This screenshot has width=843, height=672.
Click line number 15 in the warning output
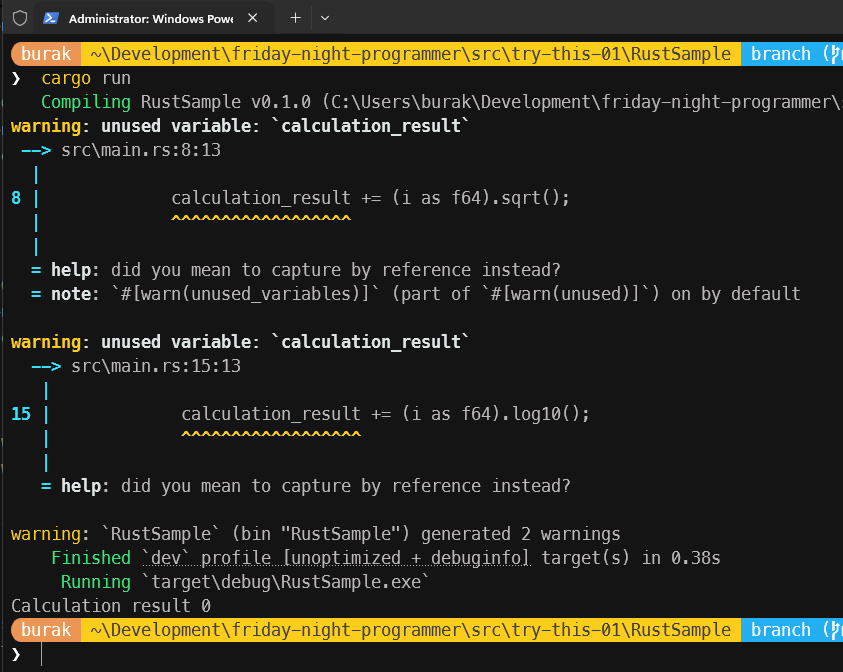(21, 414)
